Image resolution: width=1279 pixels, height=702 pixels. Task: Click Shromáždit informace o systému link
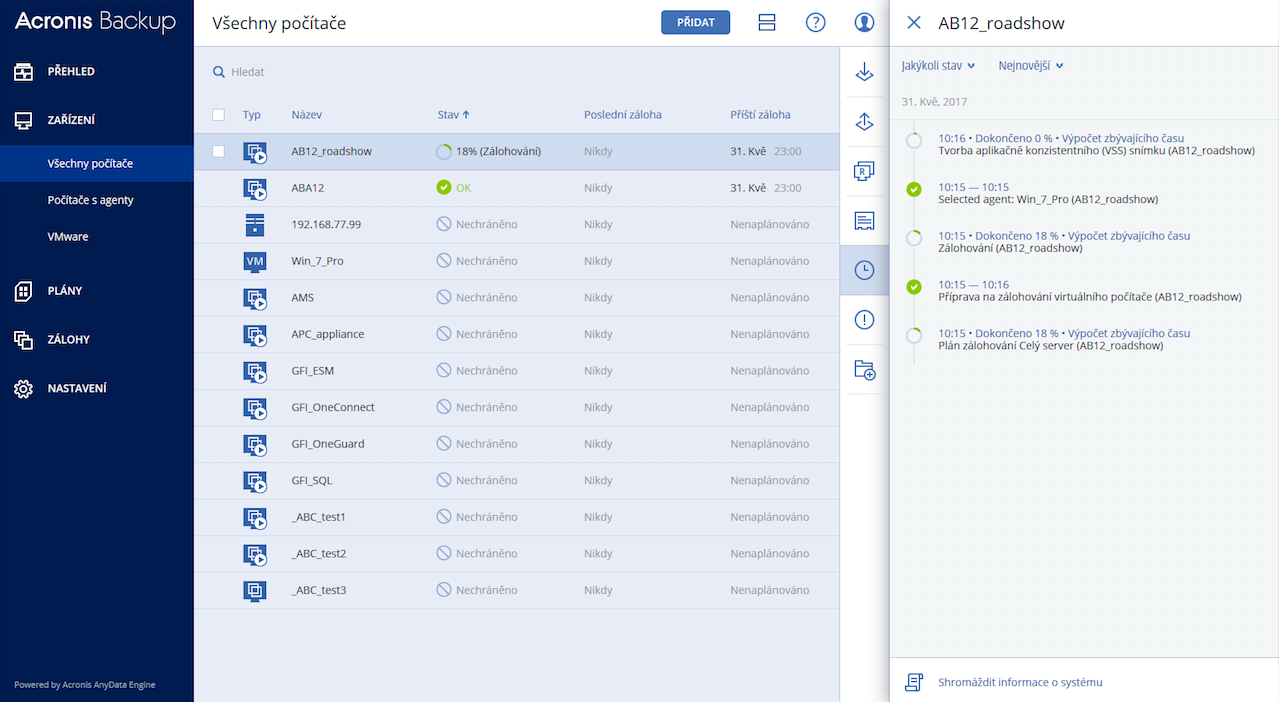click(x=1020, y=682)
